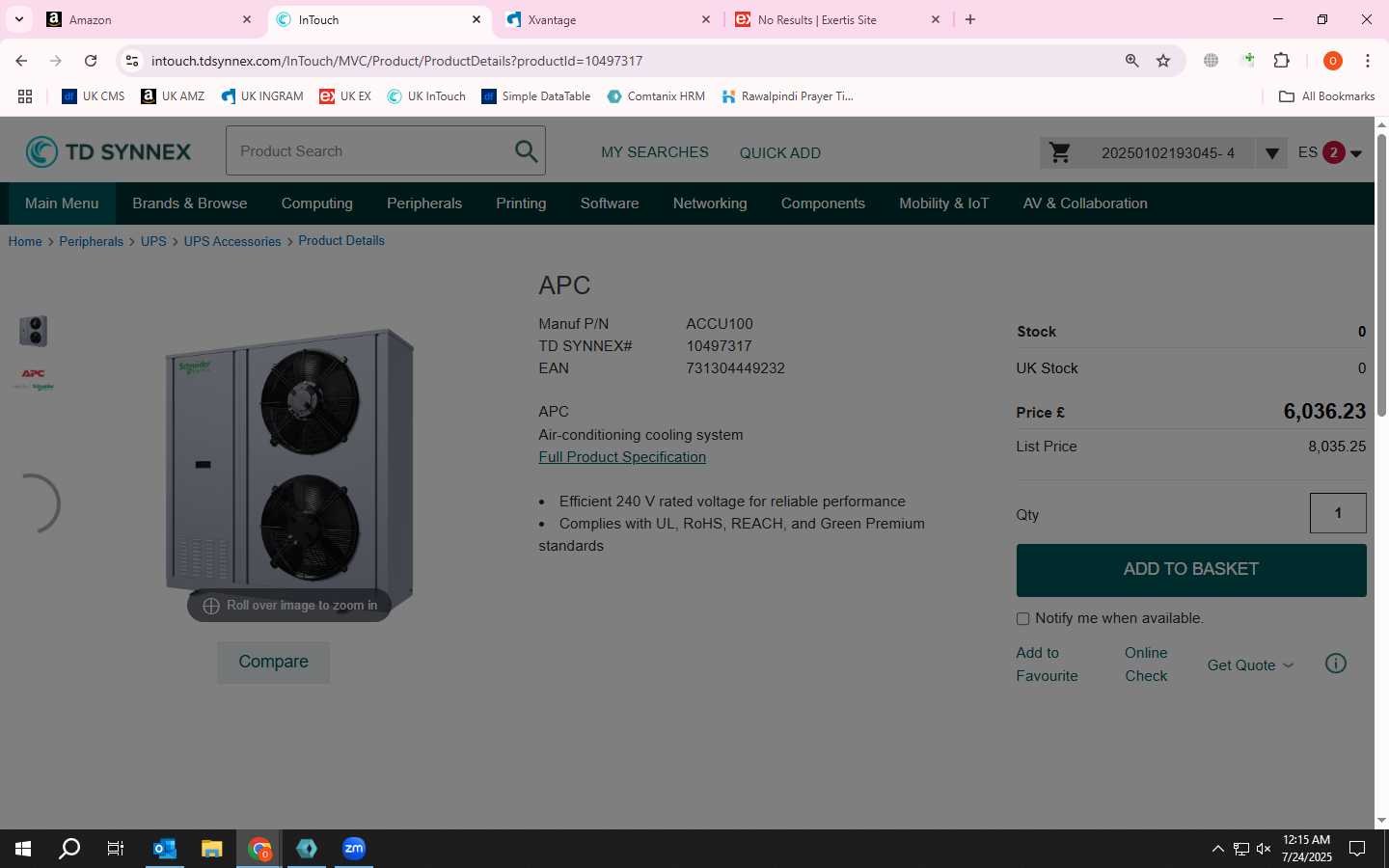The height and width of the screenshot is (868, 1389).
Task: Open Zoom from the taskbar
Action: (x=354, y=849)
